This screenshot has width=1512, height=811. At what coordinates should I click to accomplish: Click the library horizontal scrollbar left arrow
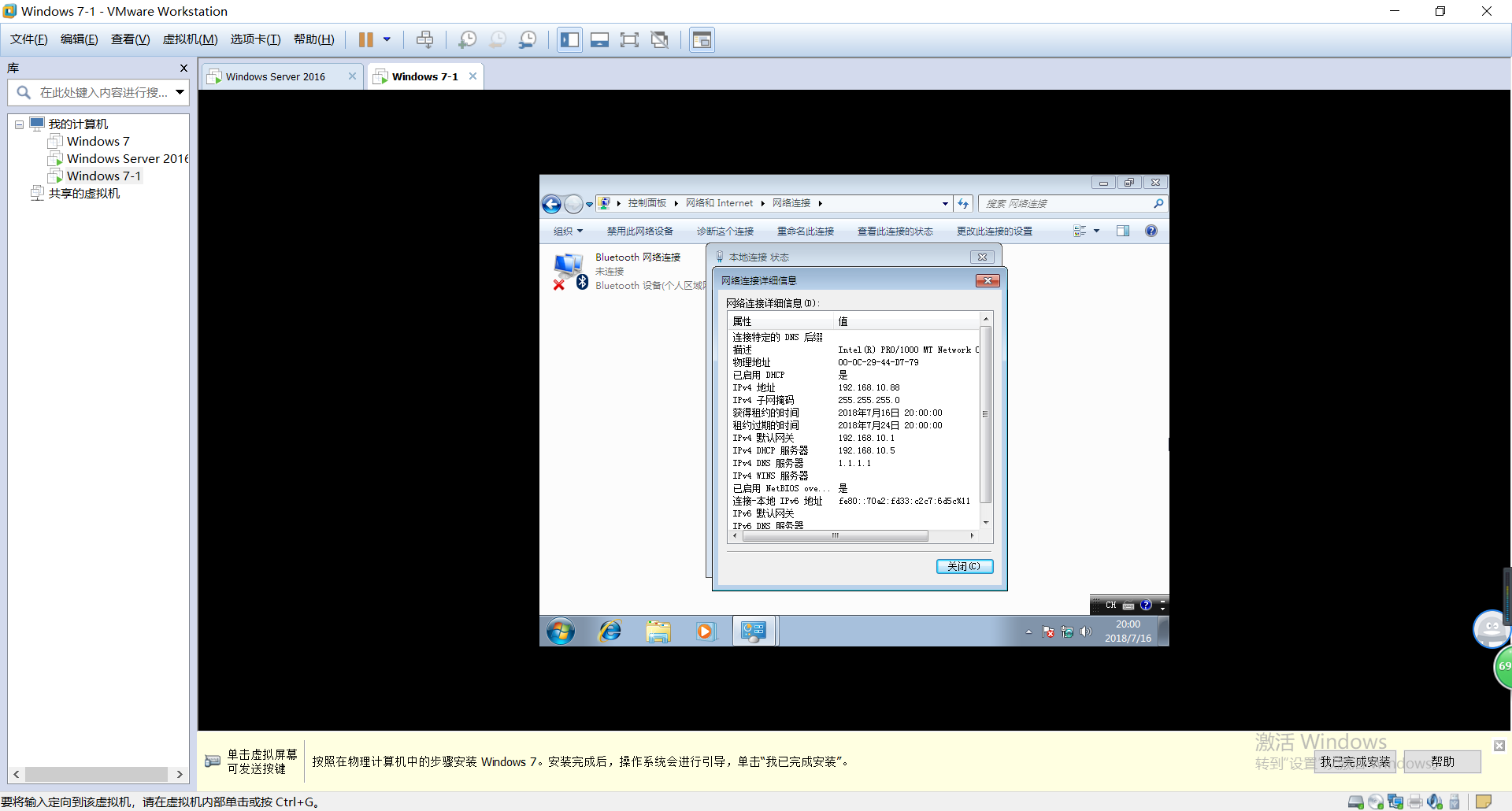(17, 775)
